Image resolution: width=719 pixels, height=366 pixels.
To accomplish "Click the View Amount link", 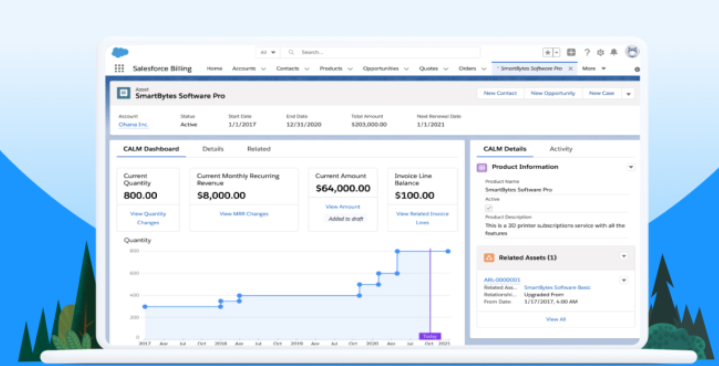I will click(343, 207).
